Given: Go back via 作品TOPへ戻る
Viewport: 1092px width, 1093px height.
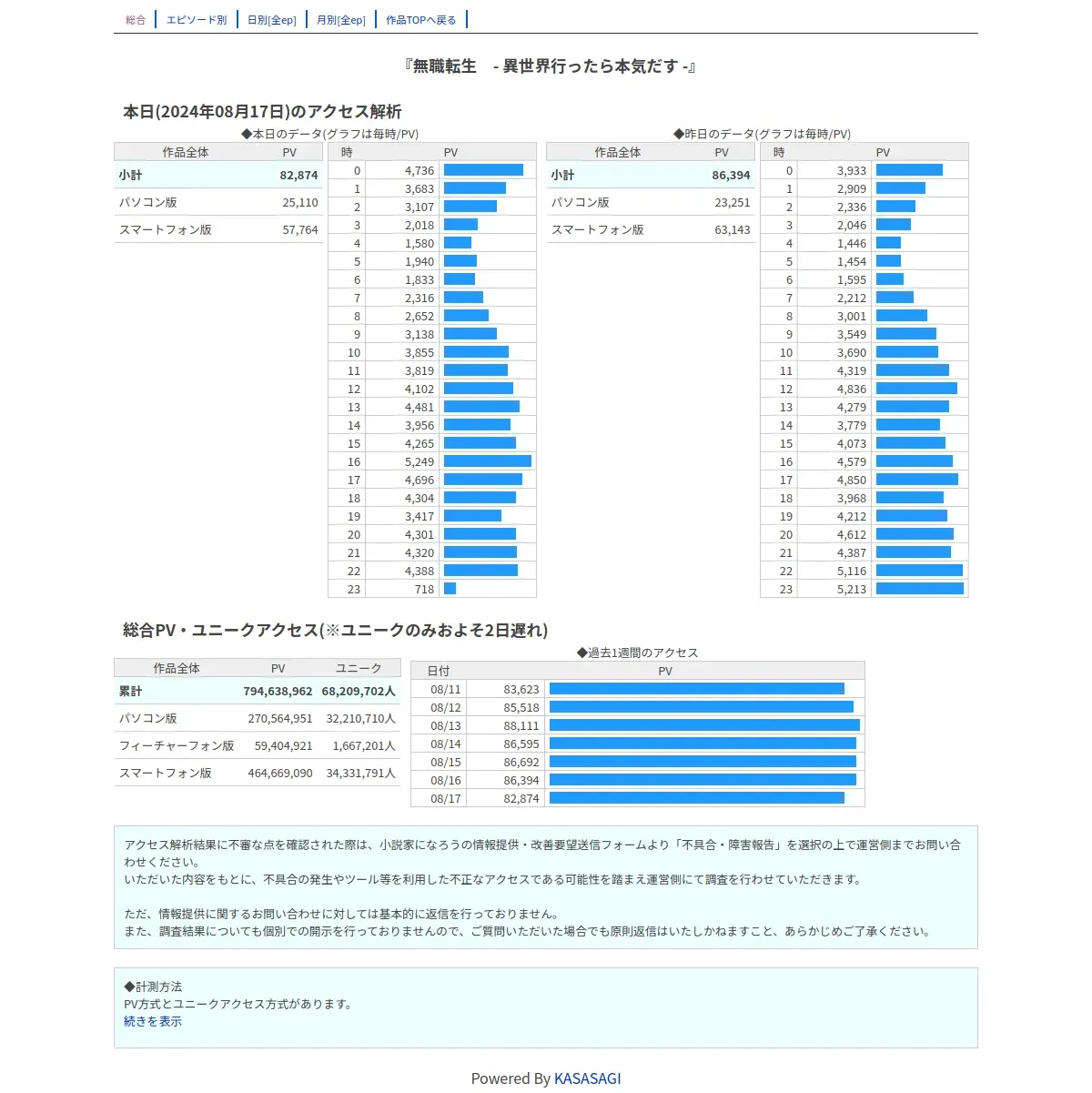Looking at the screenshot, I should (421, 20).
